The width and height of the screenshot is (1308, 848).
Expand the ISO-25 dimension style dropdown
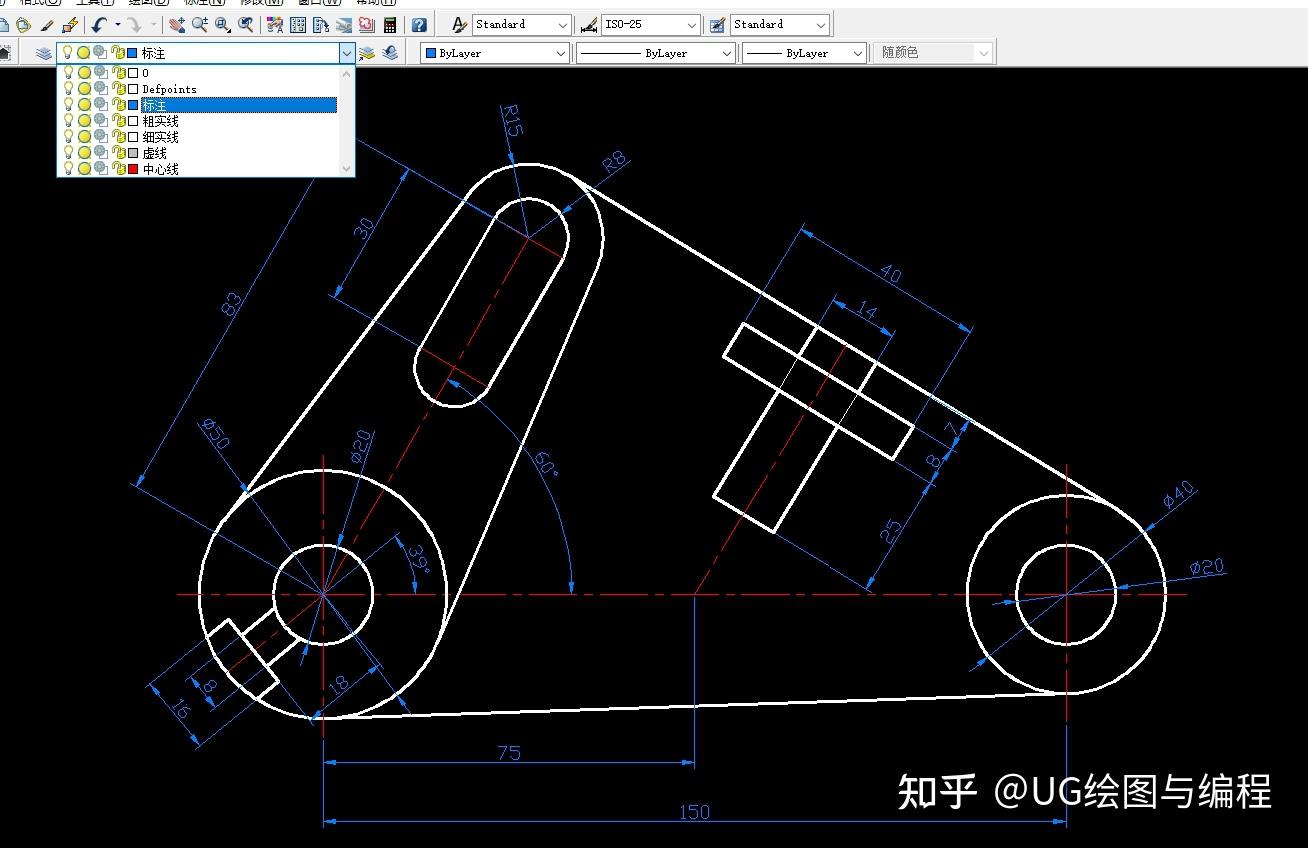pos(691,24)
